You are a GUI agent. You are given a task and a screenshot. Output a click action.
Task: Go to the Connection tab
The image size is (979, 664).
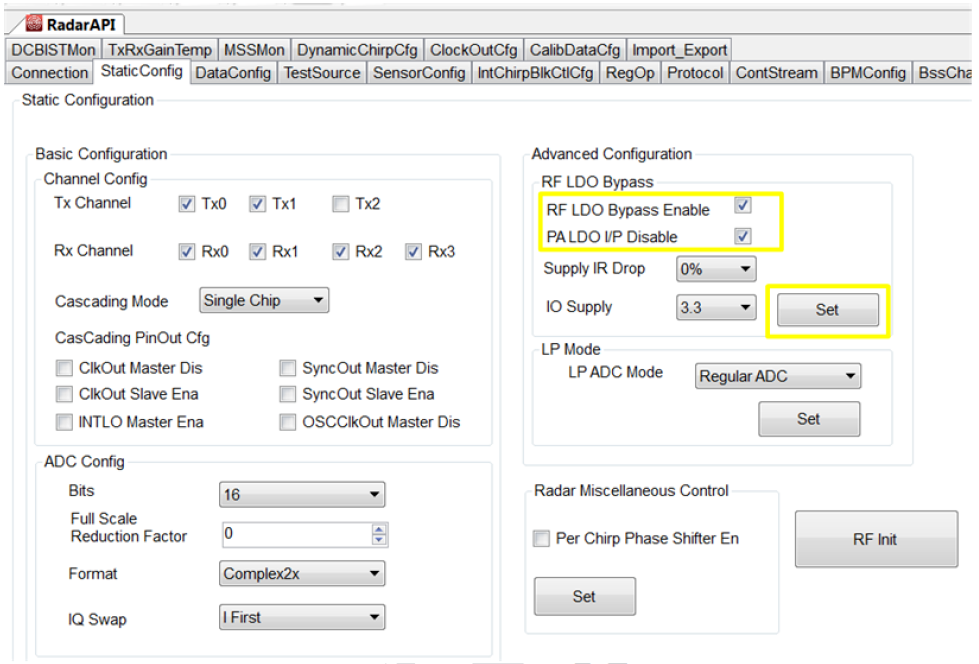50,72
